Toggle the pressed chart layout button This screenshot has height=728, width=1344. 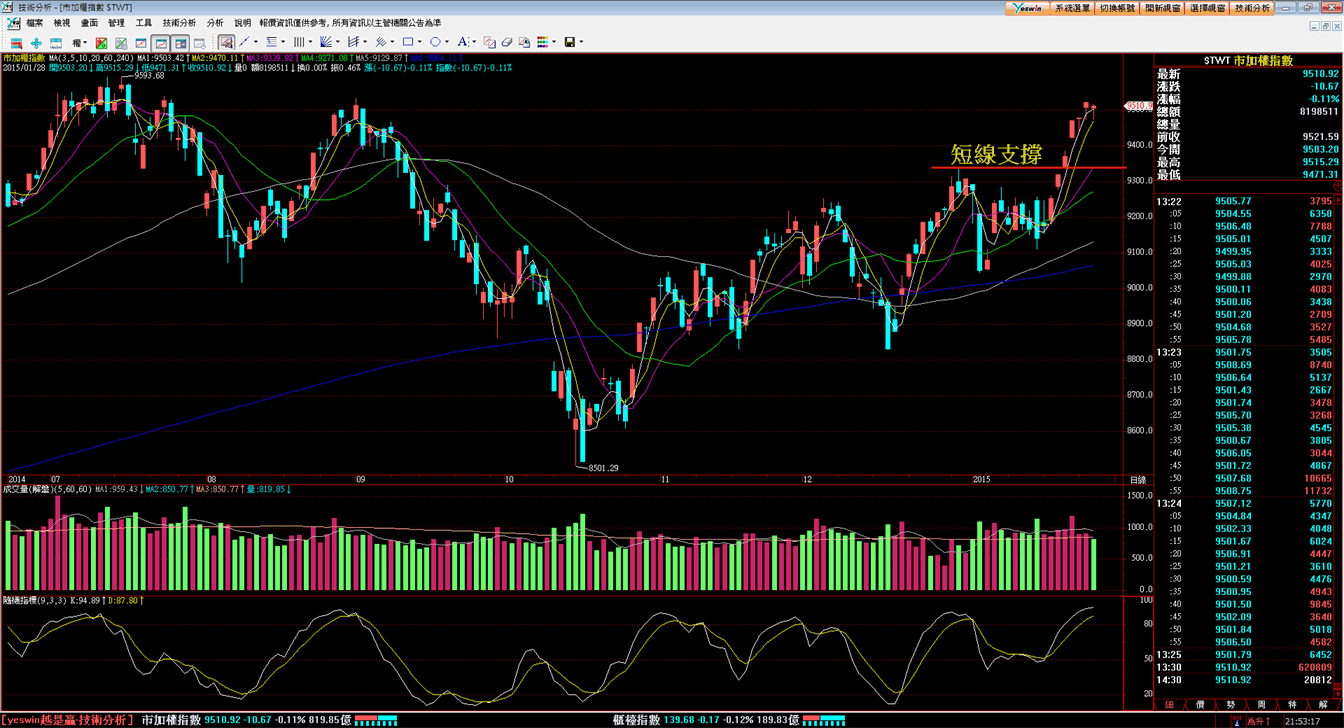tap(161, 42)
